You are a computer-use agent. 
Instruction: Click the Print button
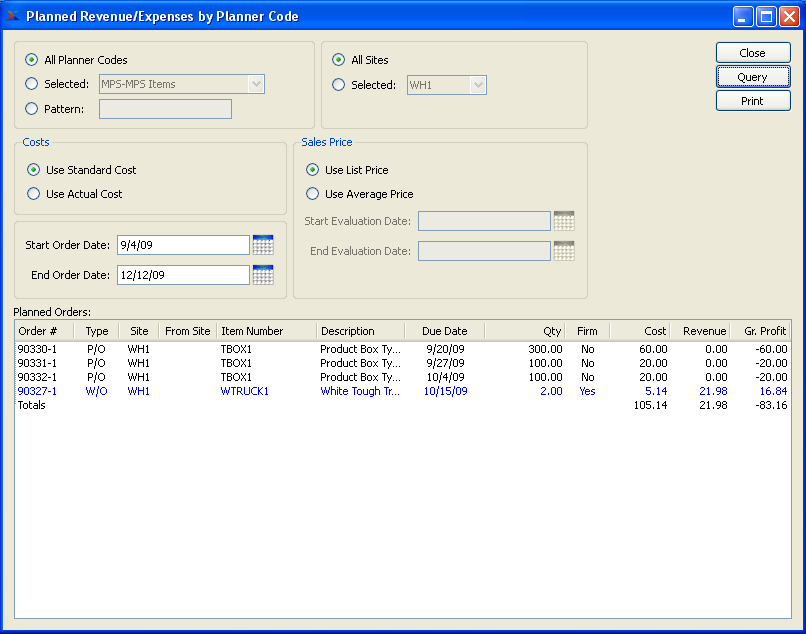[752, 101]
